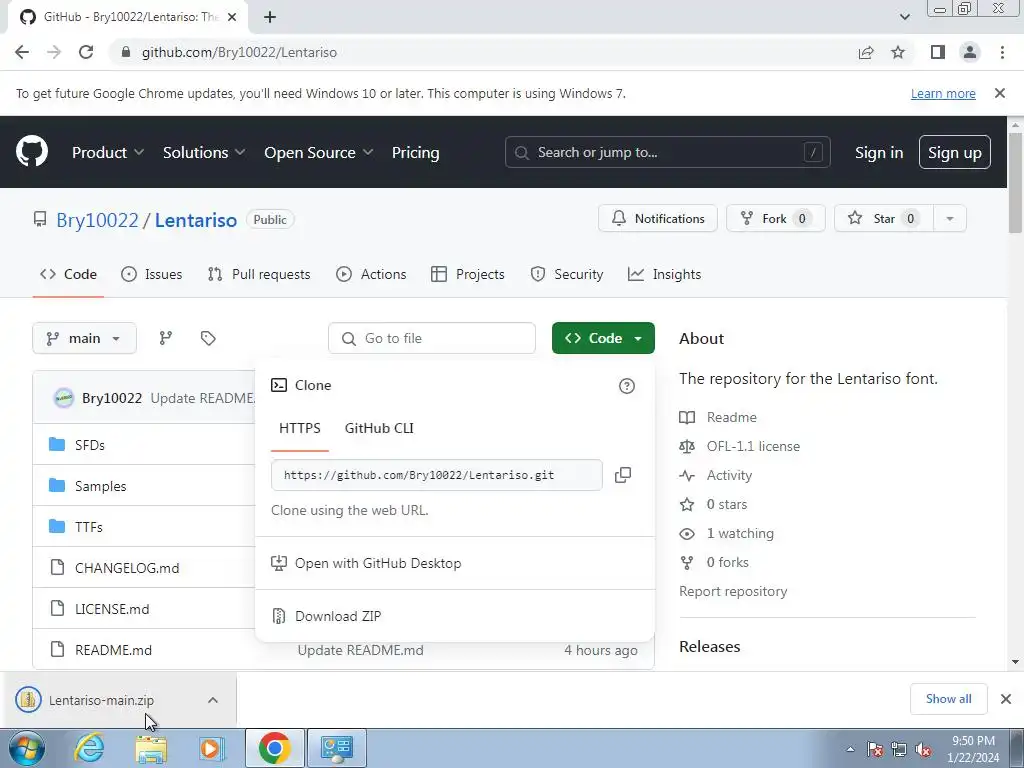Open the Chrome tab search chevron

(x=904, y=17)
